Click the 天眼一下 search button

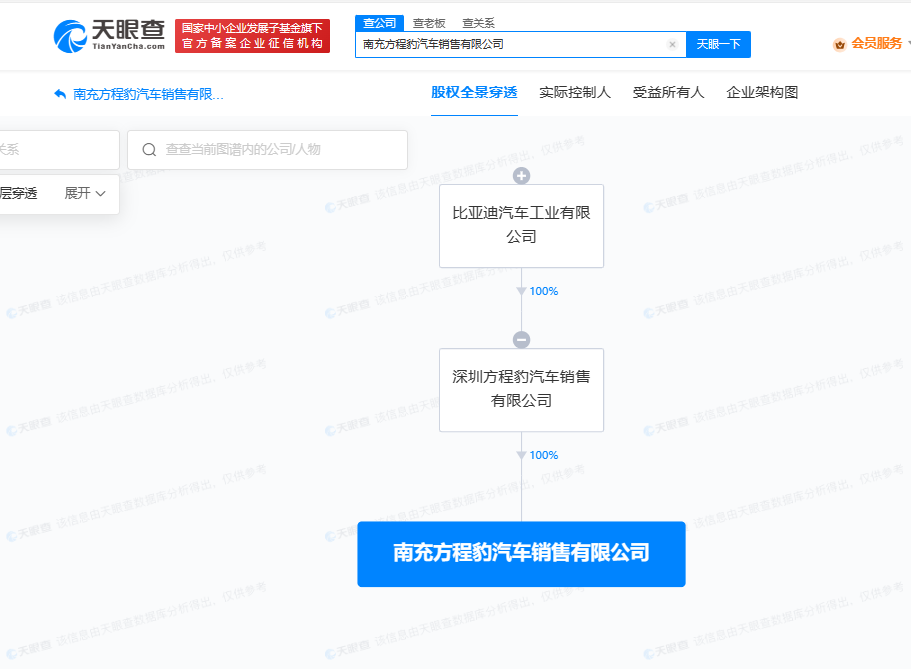pyautogui.click(x=718, y=44)
